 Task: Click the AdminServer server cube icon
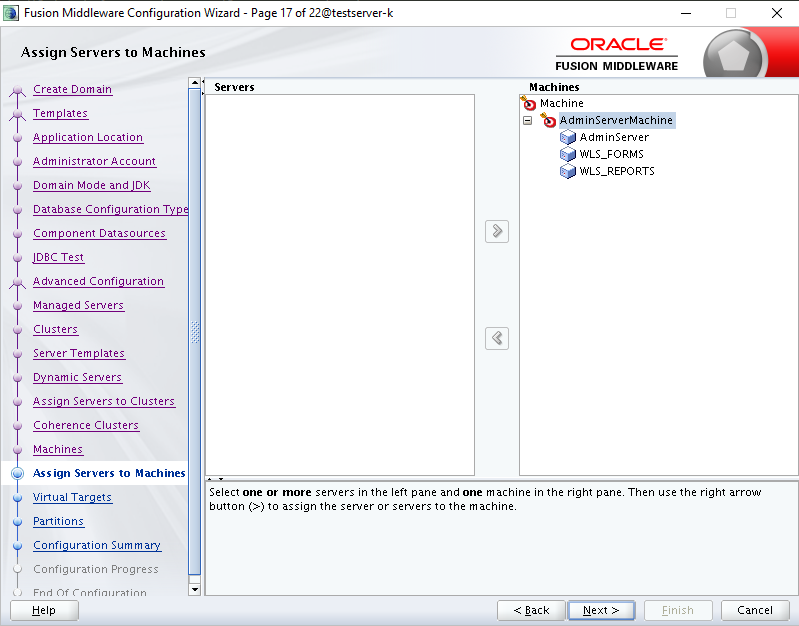[x=568, y=137]
